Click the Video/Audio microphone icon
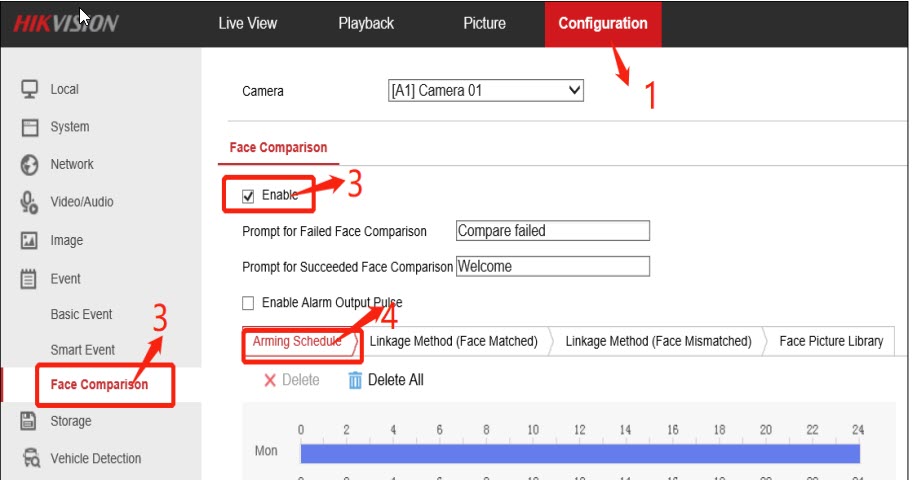Screen dimensions: 912x480 30,202
